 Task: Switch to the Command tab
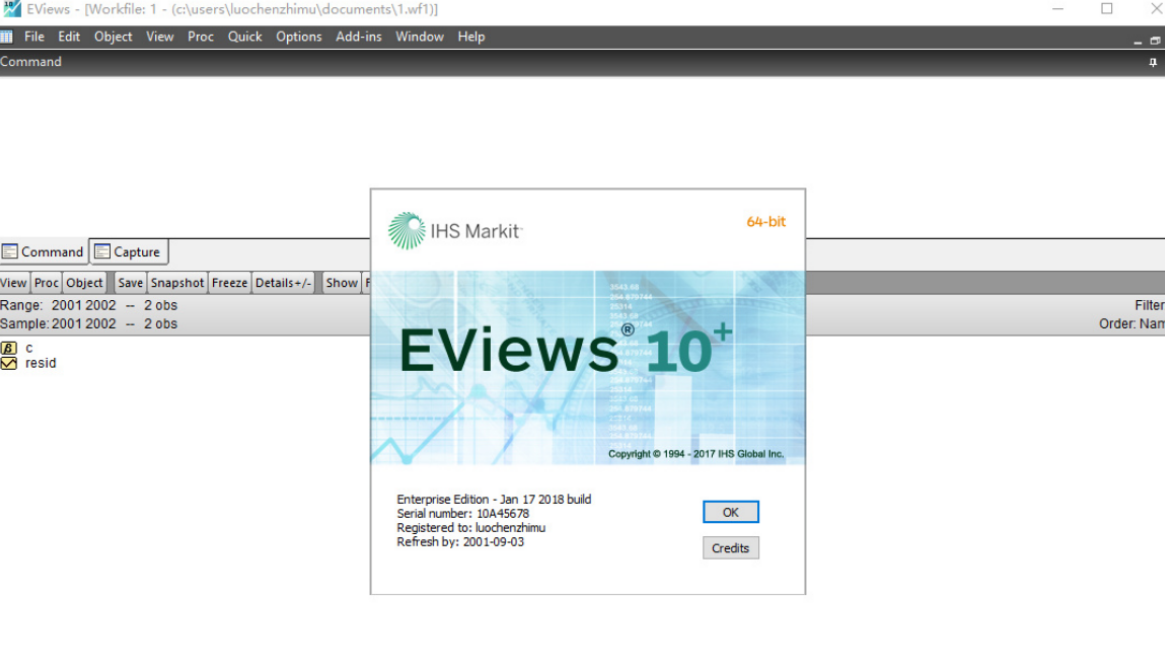[x=43, y=252]
